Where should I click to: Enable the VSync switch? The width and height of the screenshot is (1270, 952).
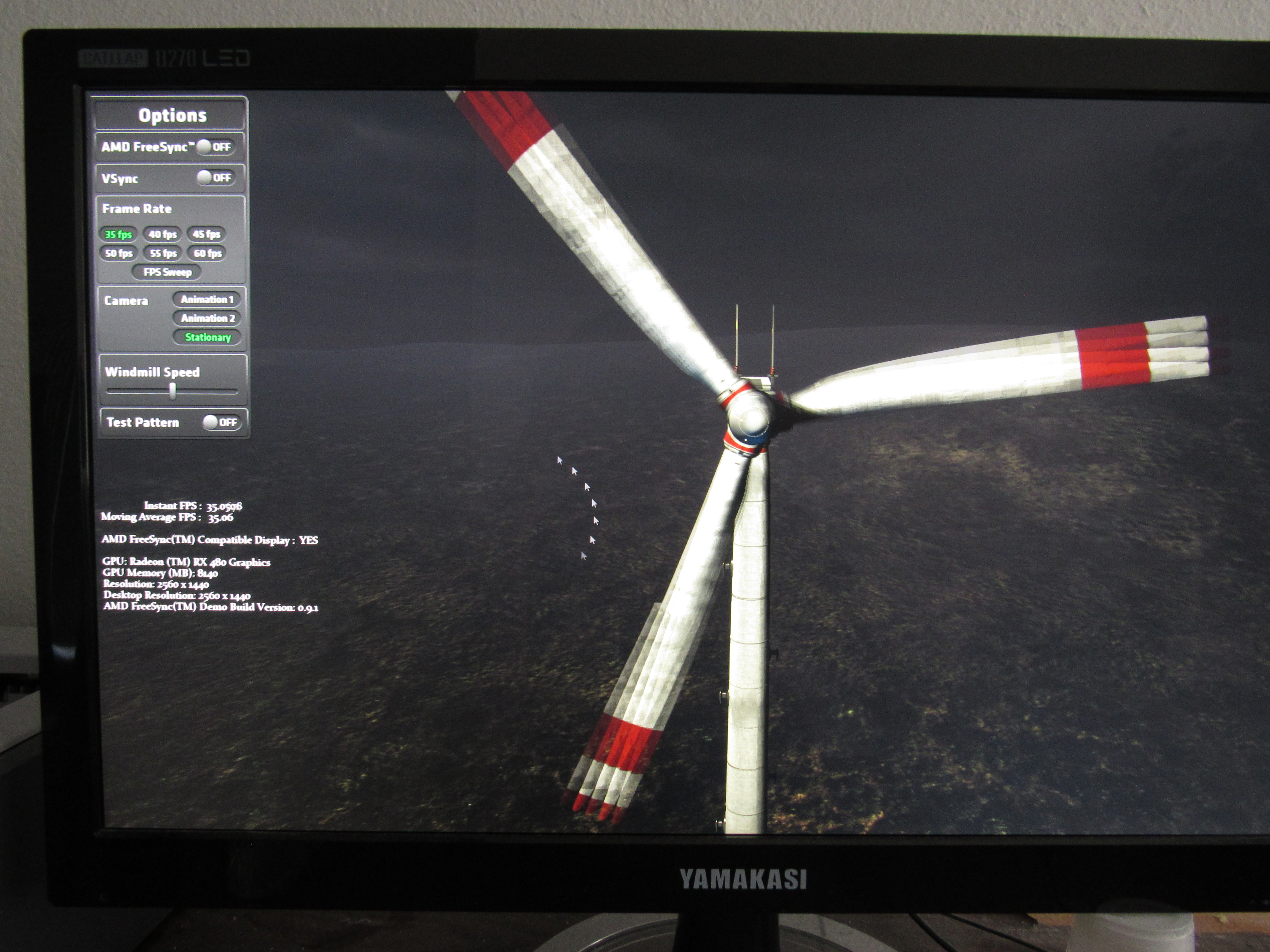215,178
